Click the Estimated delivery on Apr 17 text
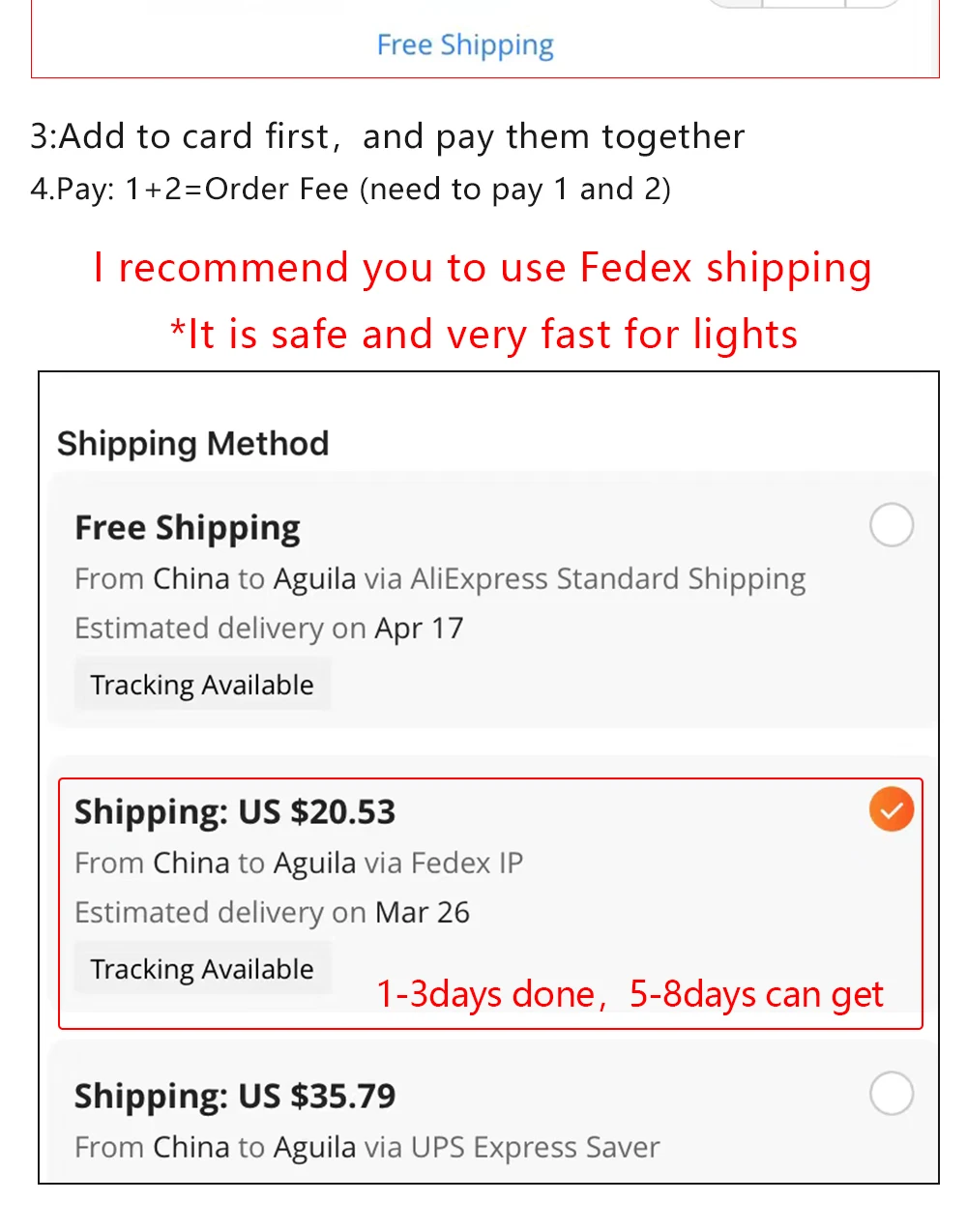This screenshot has width=967, height=1232. (269, 629)
